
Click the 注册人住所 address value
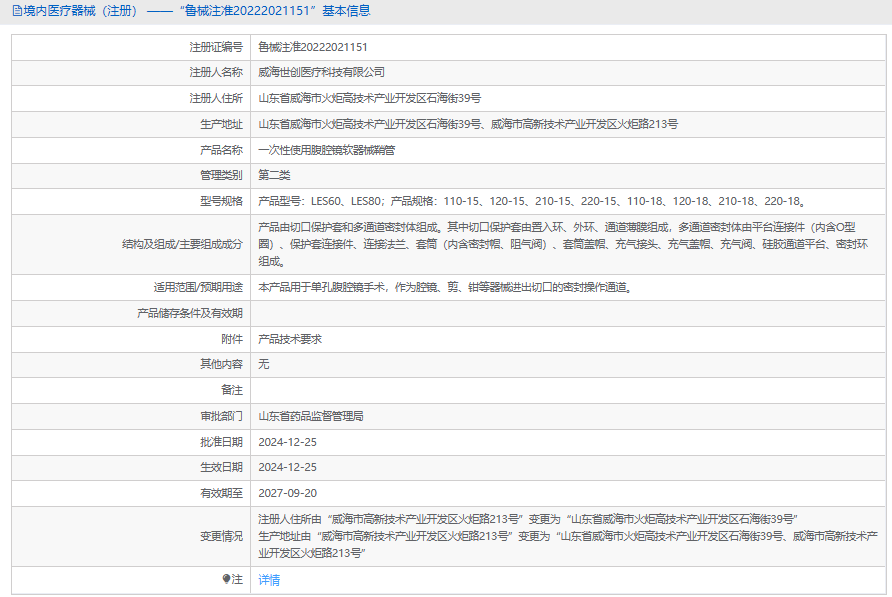tap(369, 99)
